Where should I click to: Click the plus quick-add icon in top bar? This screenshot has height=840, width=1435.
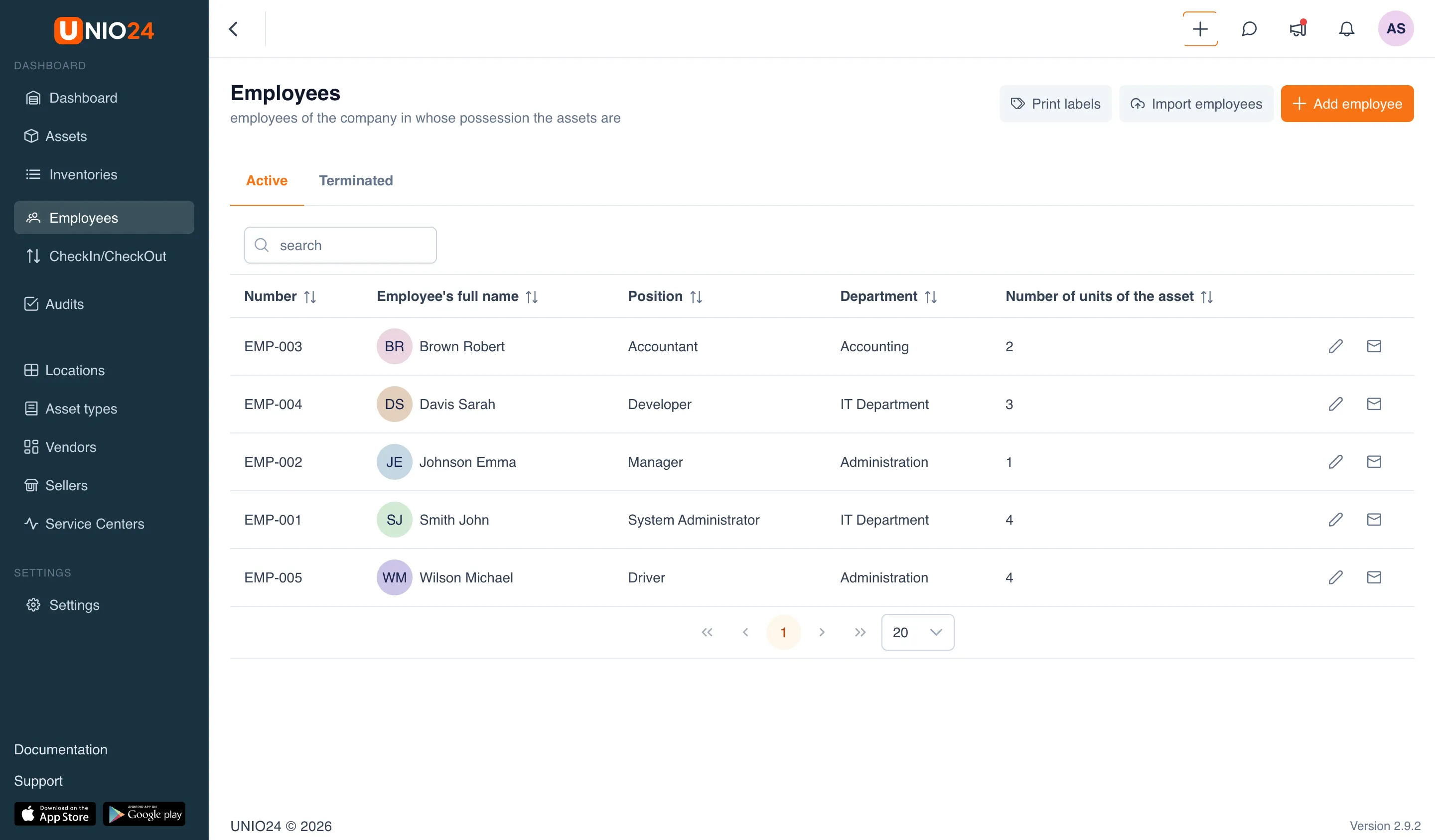coord(1200,28)
